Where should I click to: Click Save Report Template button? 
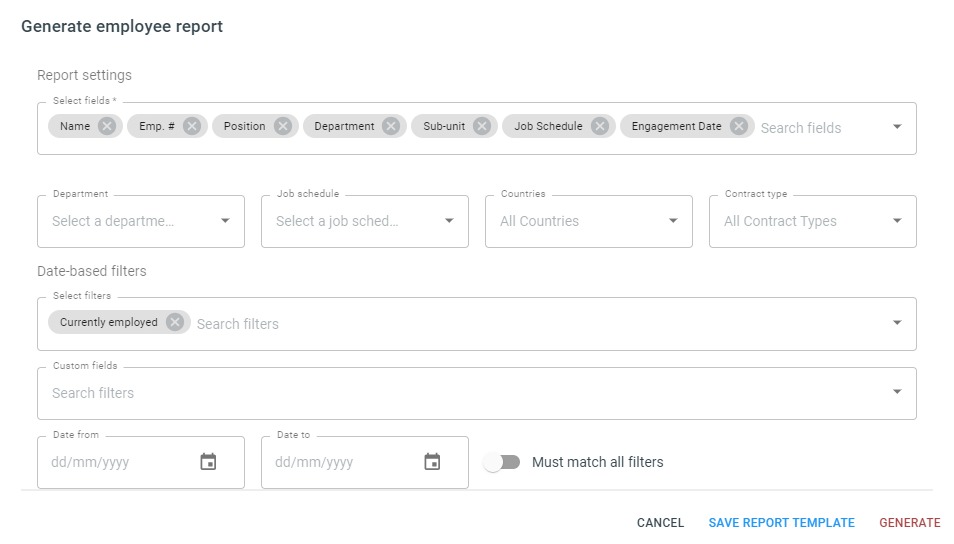point(781,523)
